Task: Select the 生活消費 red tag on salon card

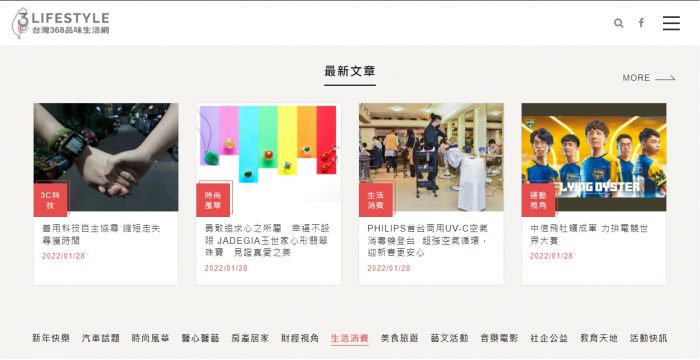Action: (x=375, y=200)
